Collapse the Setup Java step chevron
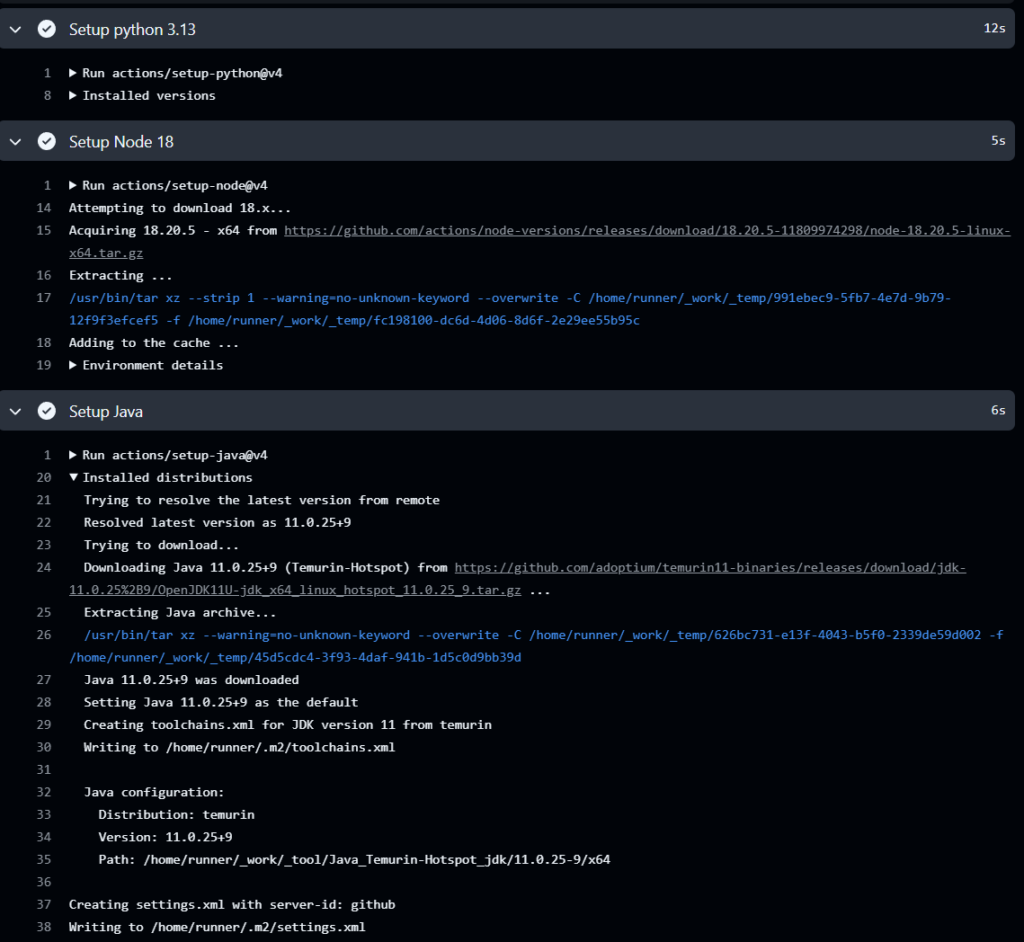1024x942 pixels. pos(16,412)
